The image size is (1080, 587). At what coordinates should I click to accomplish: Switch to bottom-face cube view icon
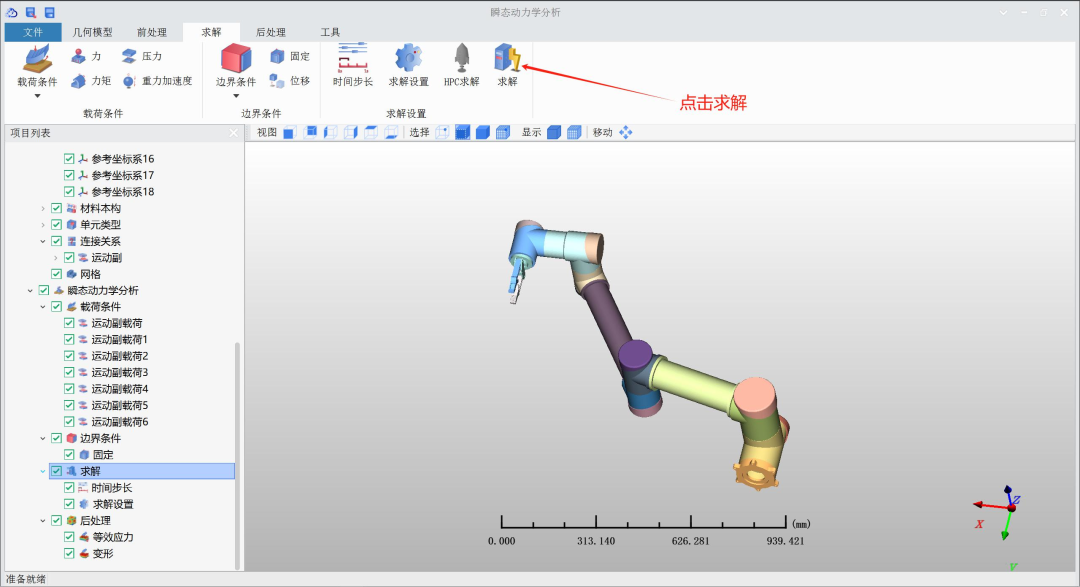pyautogui.click(x=391, y=132)
